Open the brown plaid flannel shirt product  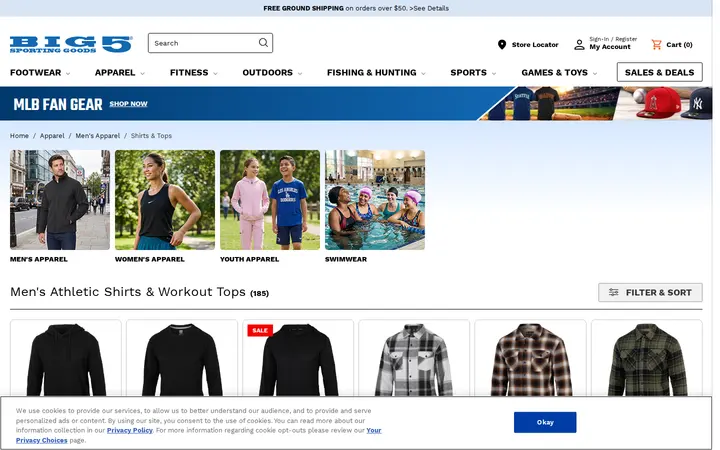point(530,359)
